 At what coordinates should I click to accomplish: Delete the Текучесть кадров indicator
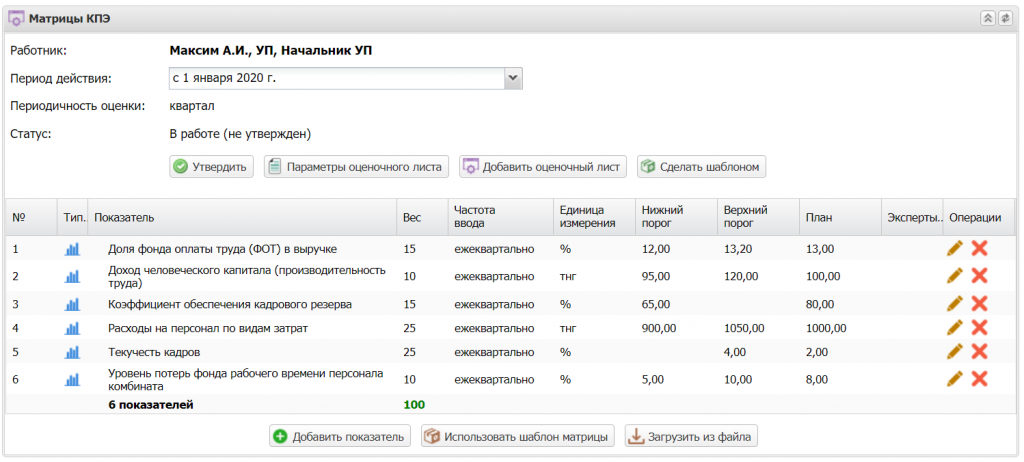coord(979,352)
